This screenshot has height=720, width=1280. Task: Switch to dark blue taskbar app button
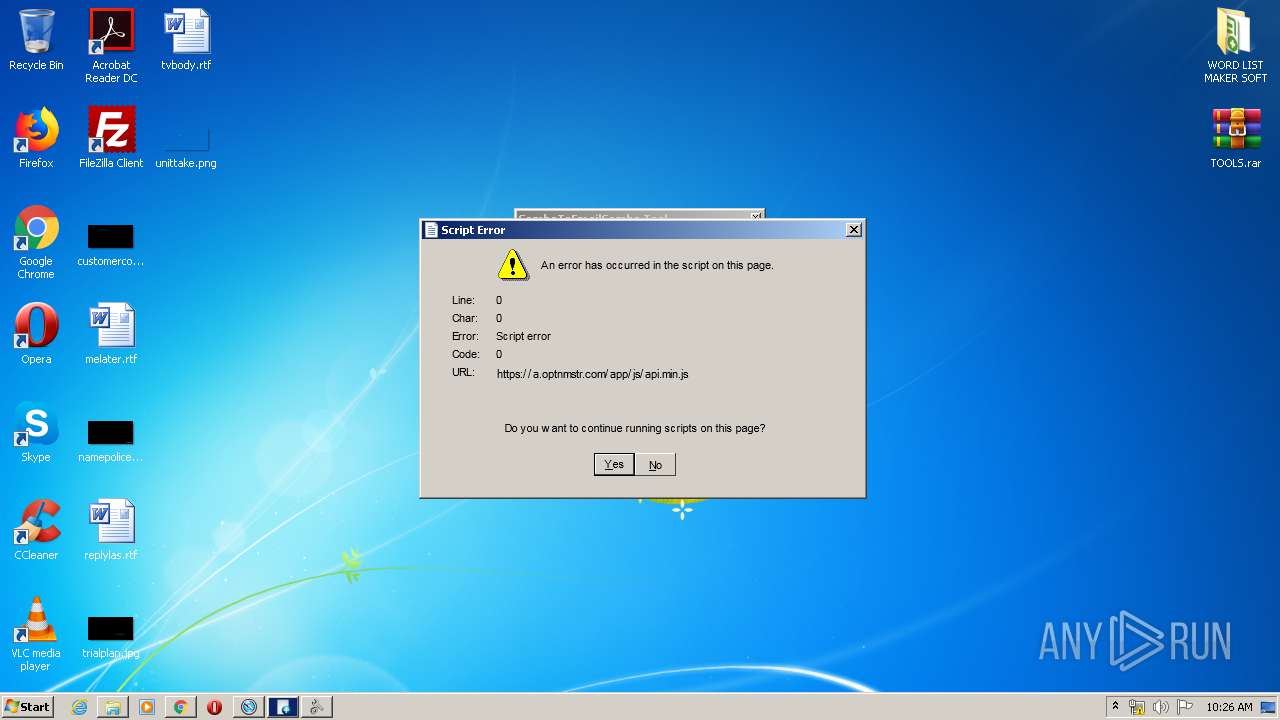coord(283,707)
